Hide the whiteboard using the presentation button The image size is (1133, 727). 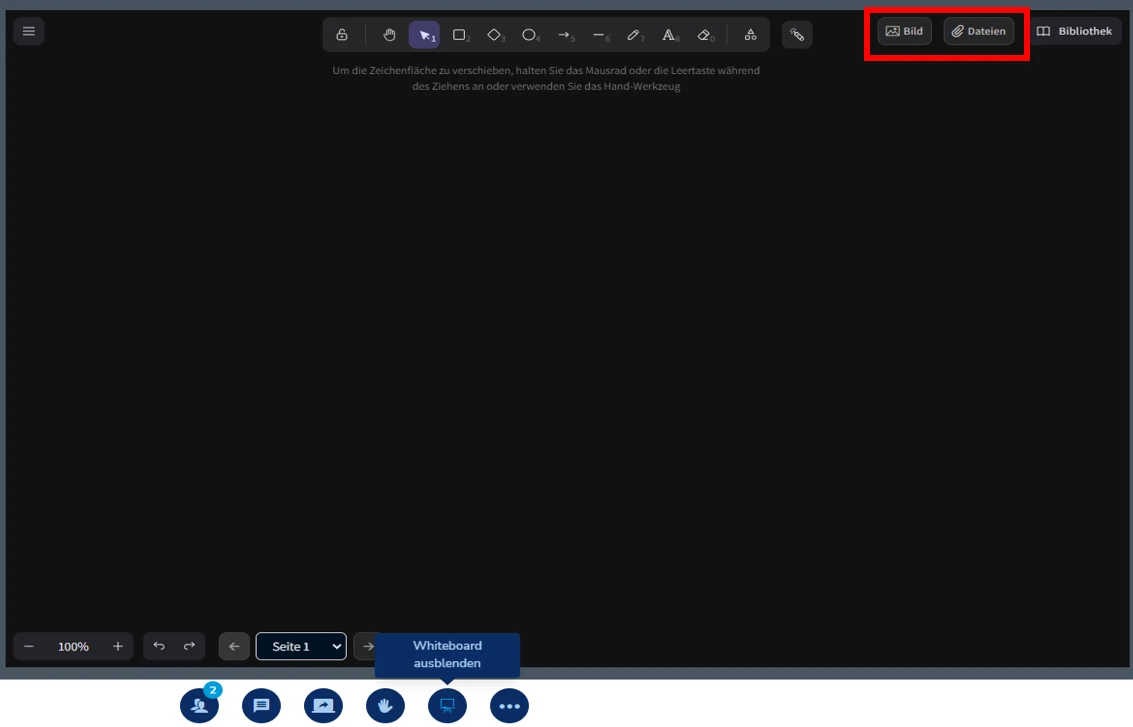tap(447, 705)
